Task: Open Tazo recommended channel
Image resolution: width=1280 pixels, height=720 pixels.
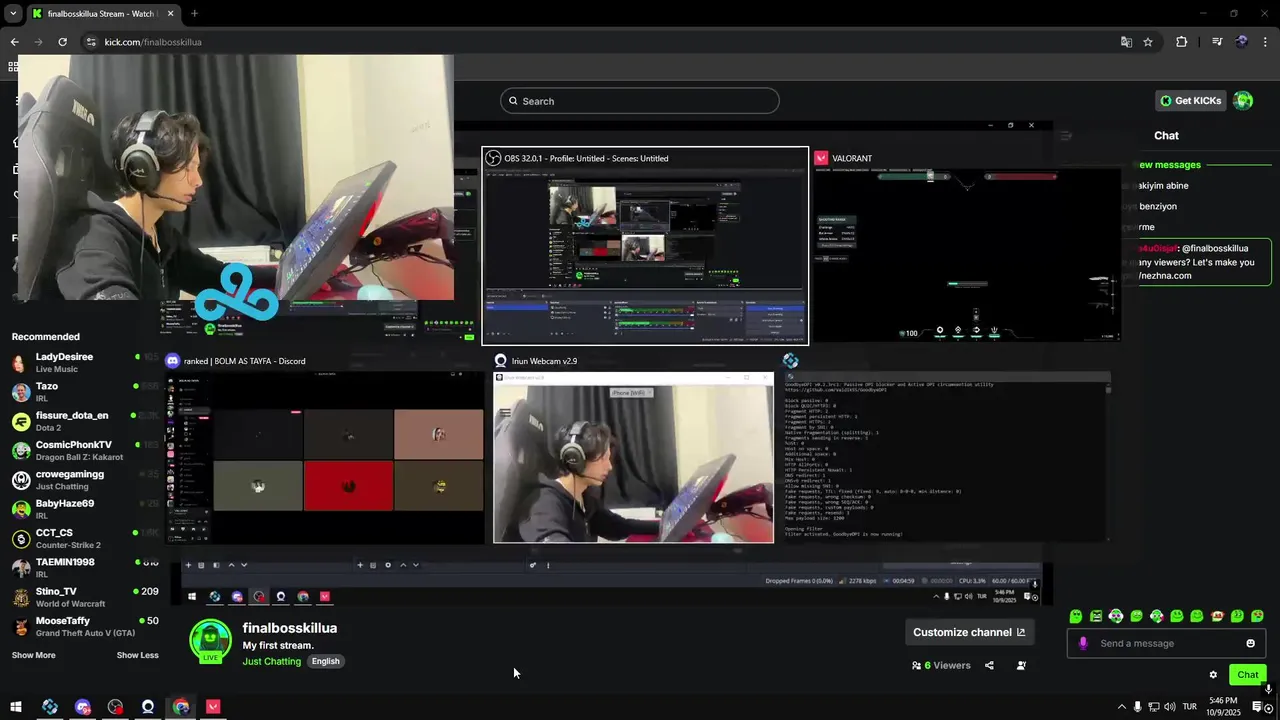Action: coord(86,391)
